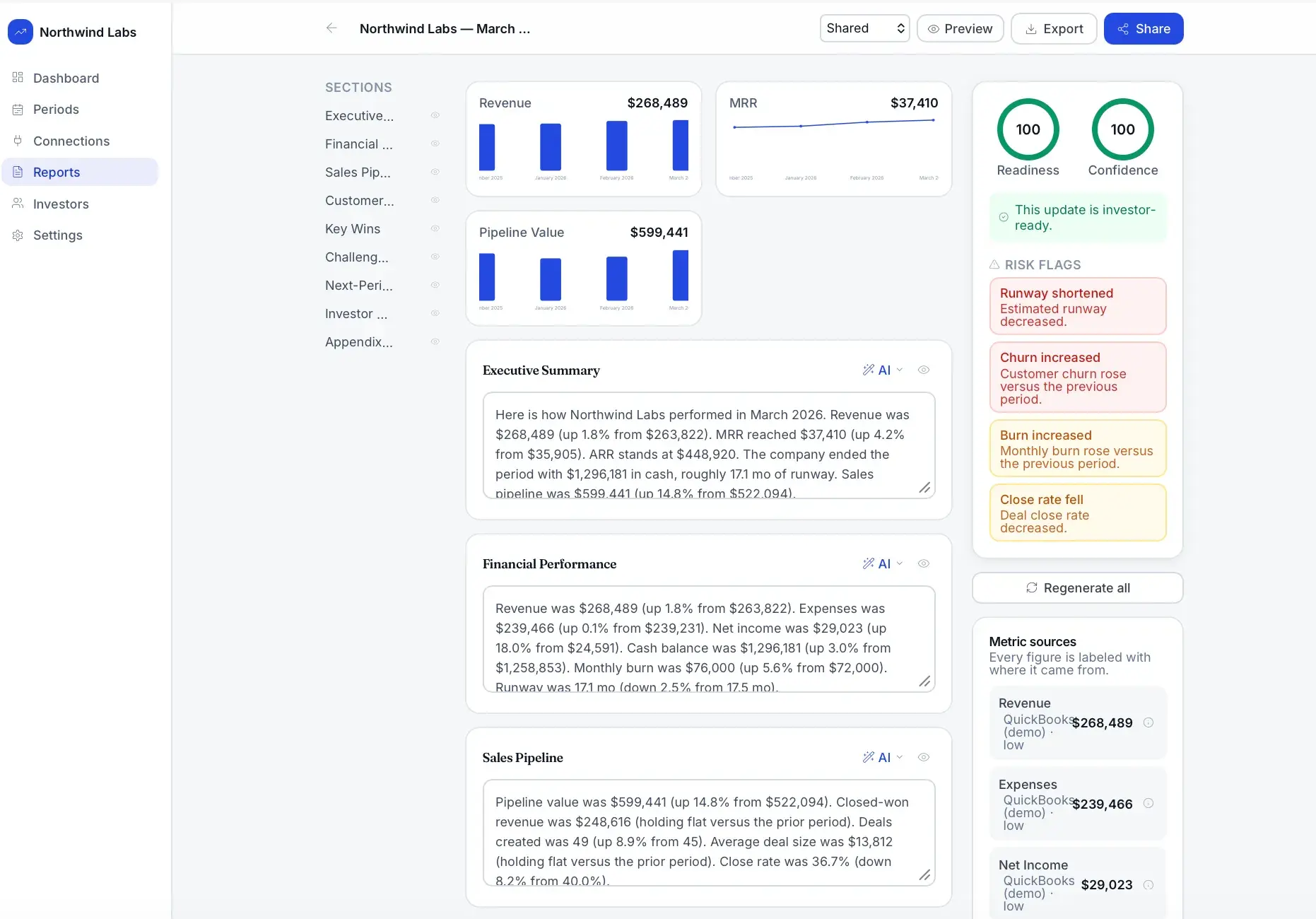Open the Churn increased risk flag
1316x919 pixels.
coord(1078,377)
